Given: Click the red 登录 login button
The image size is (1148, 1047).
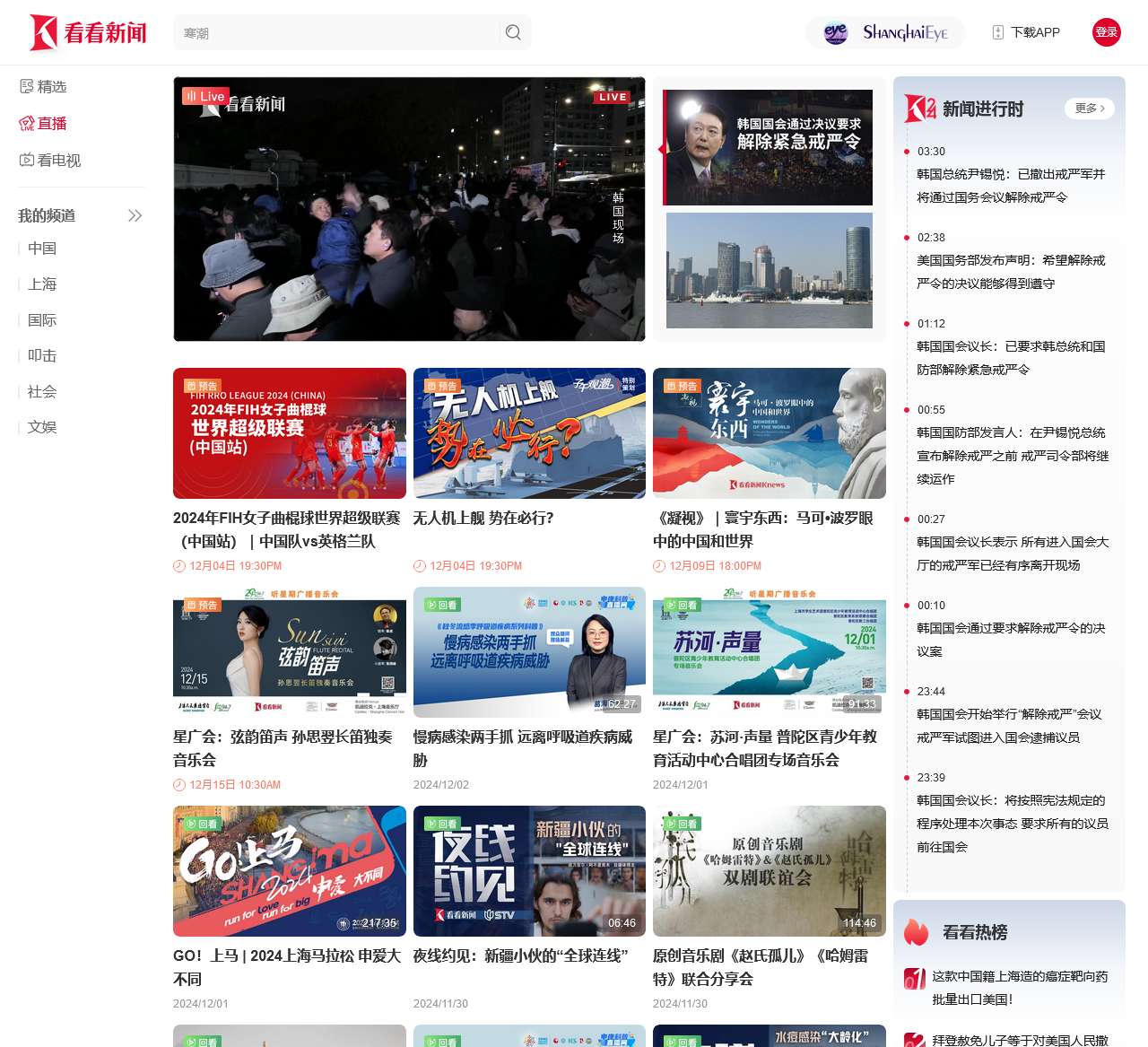Looking at the screenshot, I should pos(1106,32).
